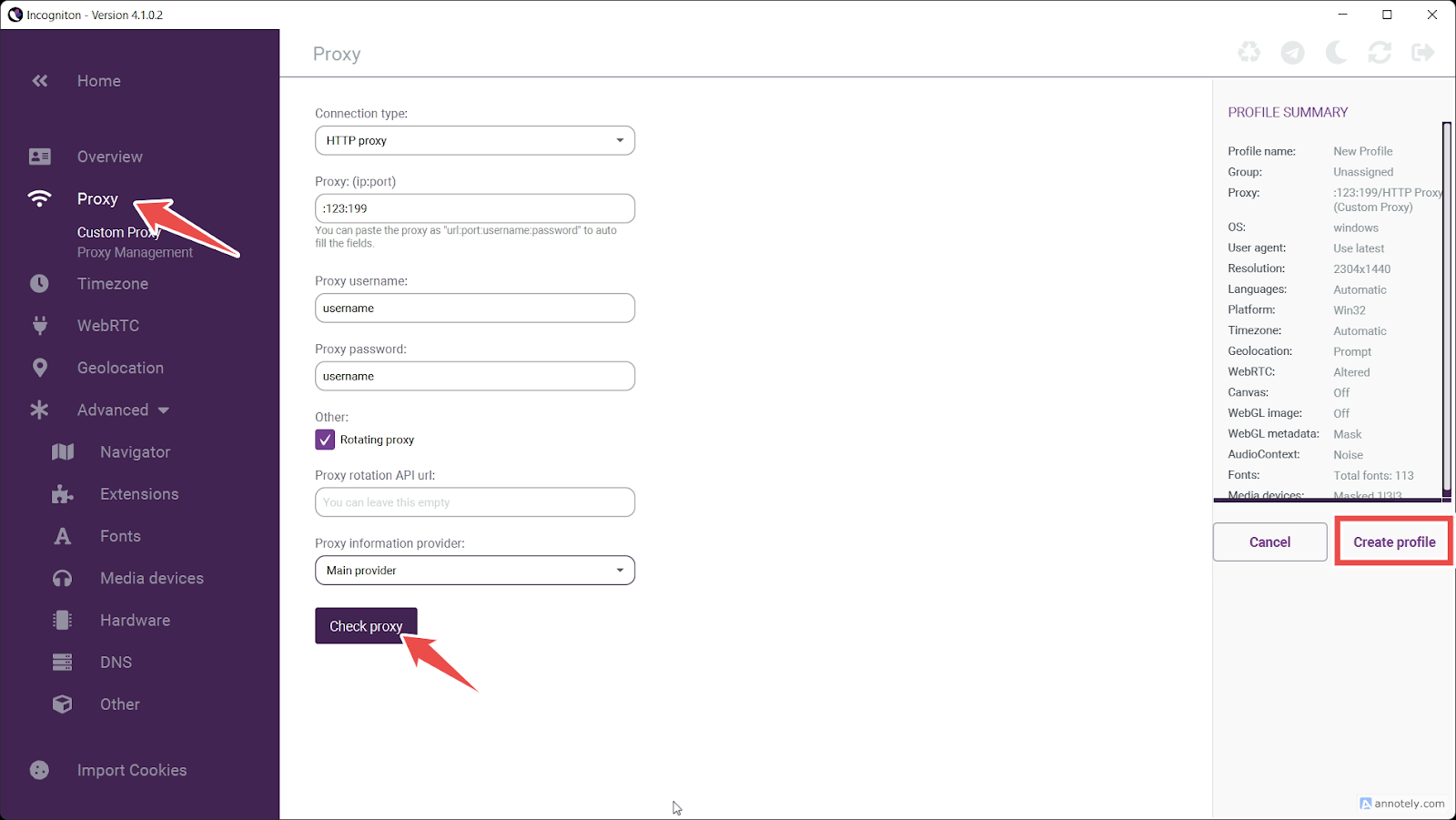Click the Geolocation pin icon

click(x=40, y=368)
